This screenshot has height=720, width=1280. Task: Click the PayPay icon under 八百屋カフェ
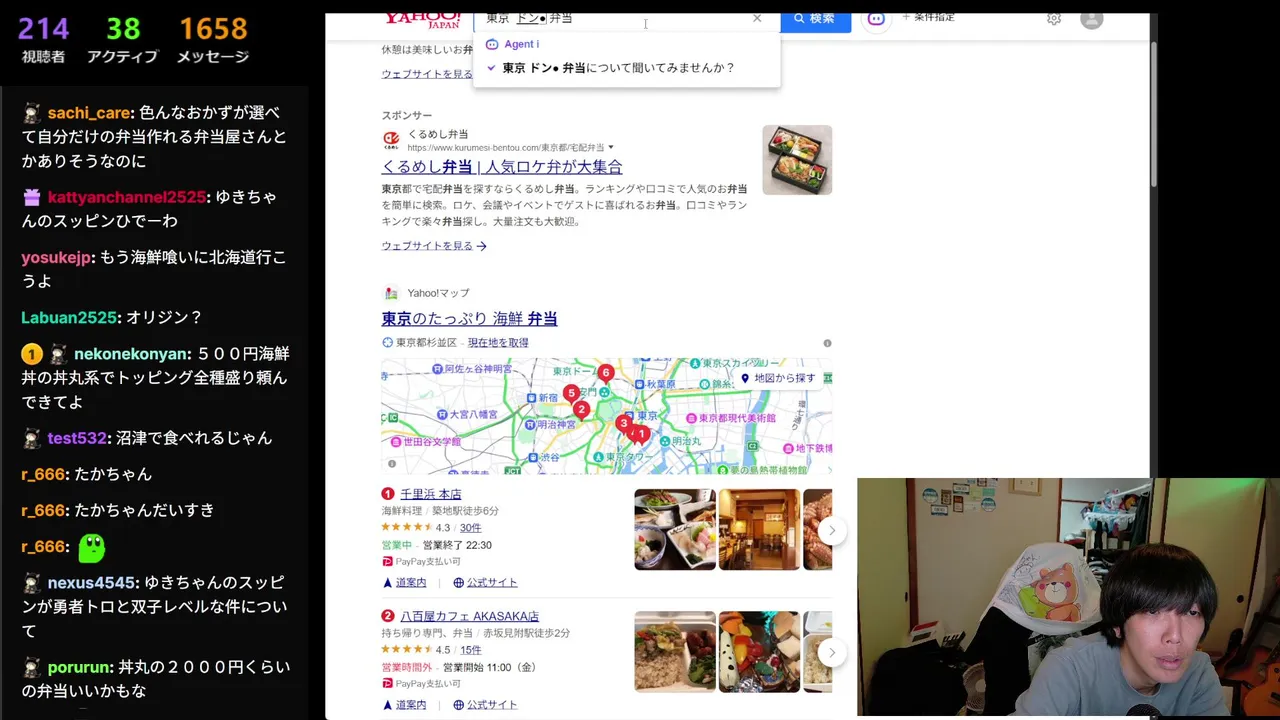387,684
